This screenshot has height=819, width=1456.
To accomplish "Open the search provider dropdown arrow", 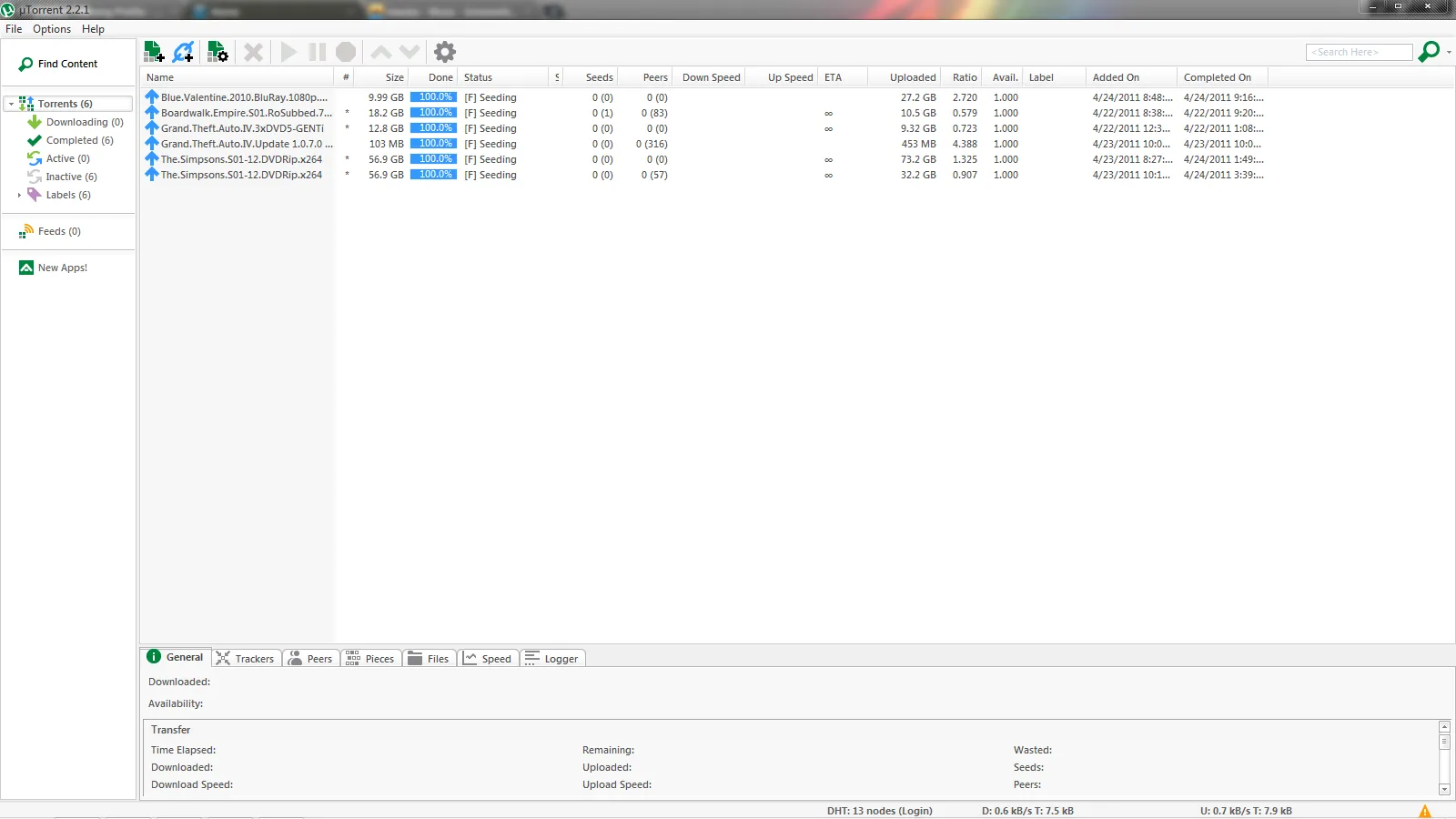I will [x=1449, y=52].
